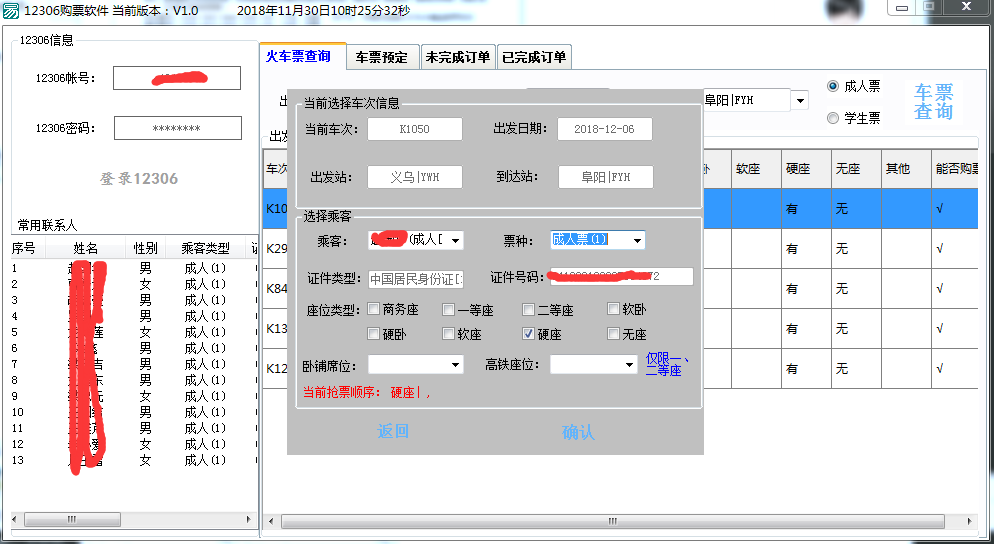Viewport: 994px width, 544px height.
Task: Select contact row number 13
Action: pos(133,460)
